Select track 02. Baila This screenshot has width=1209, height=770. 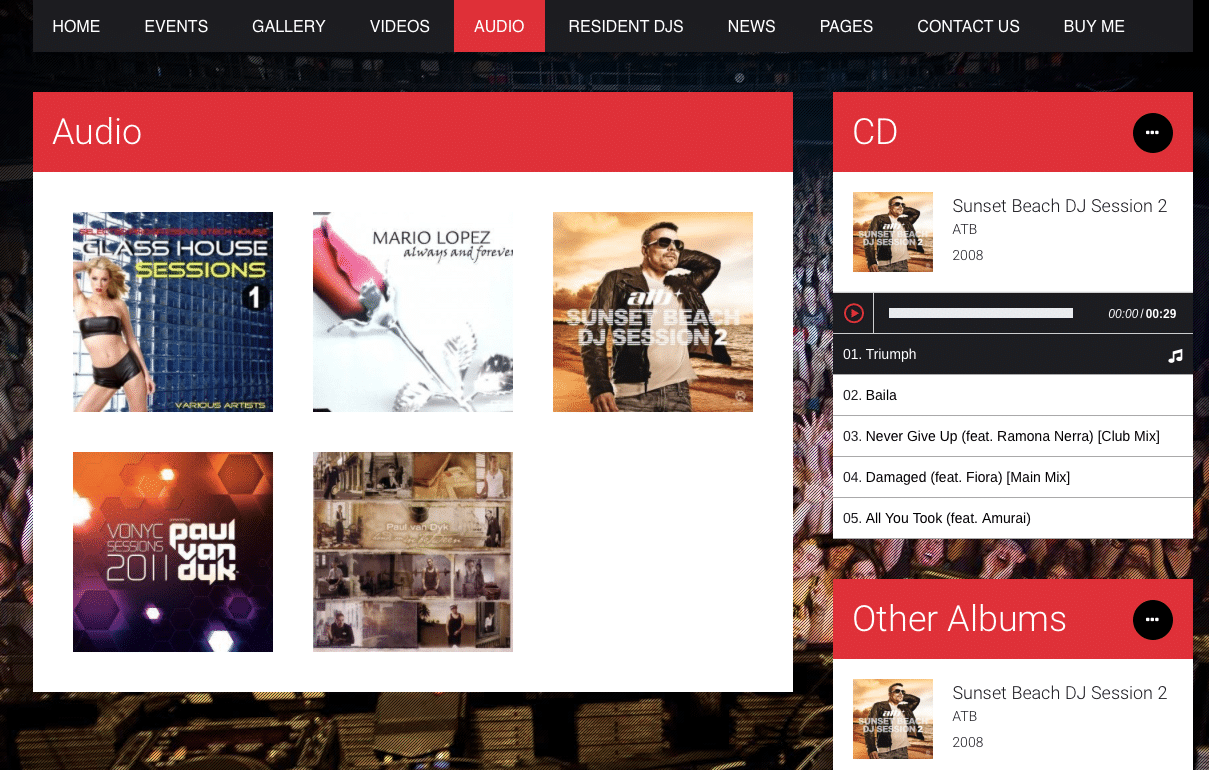pos(1013,395)
